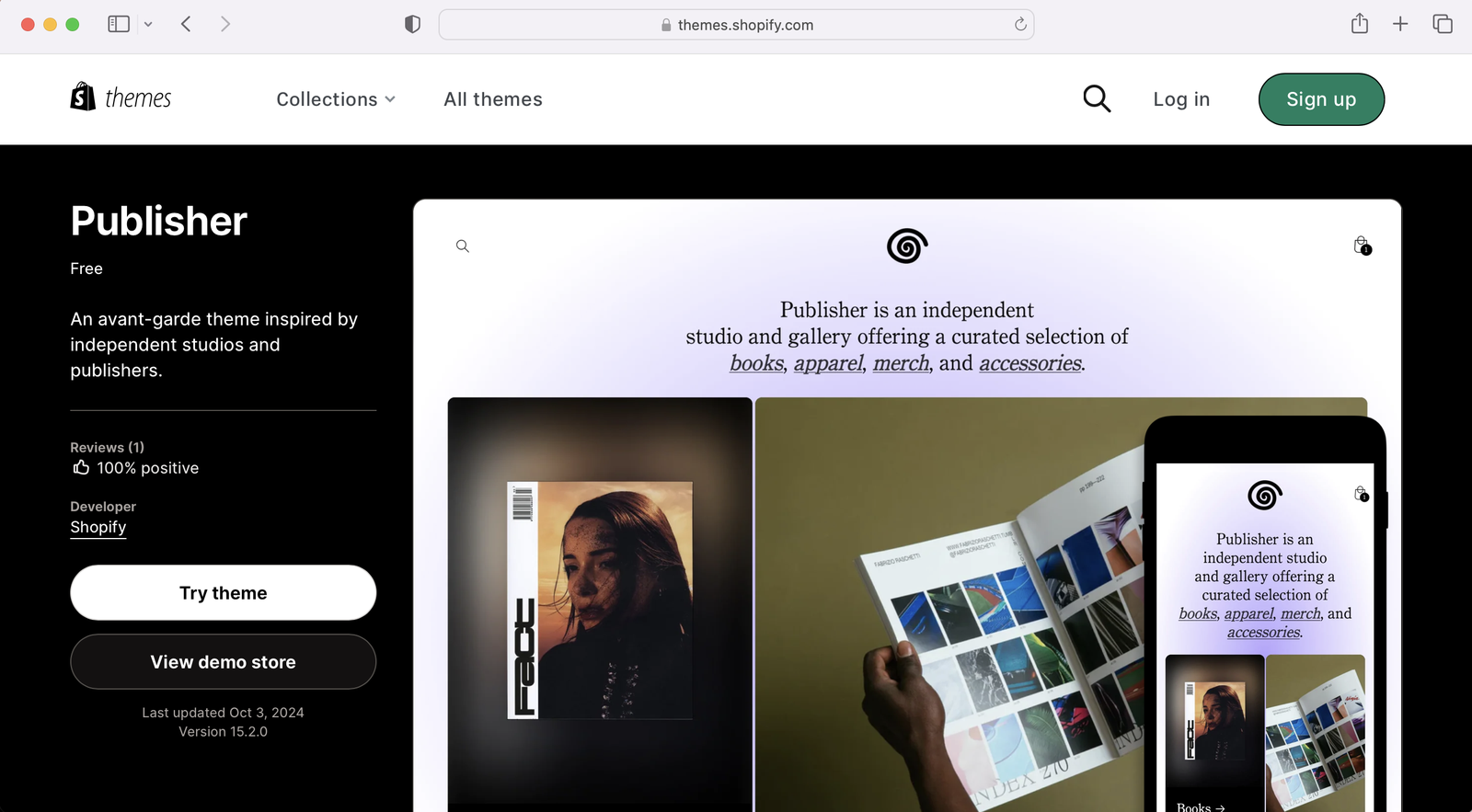This screenshot has width=1472, height=812.
Task: Open the site search magnifier icon
Action: [x=1097, y=98]
